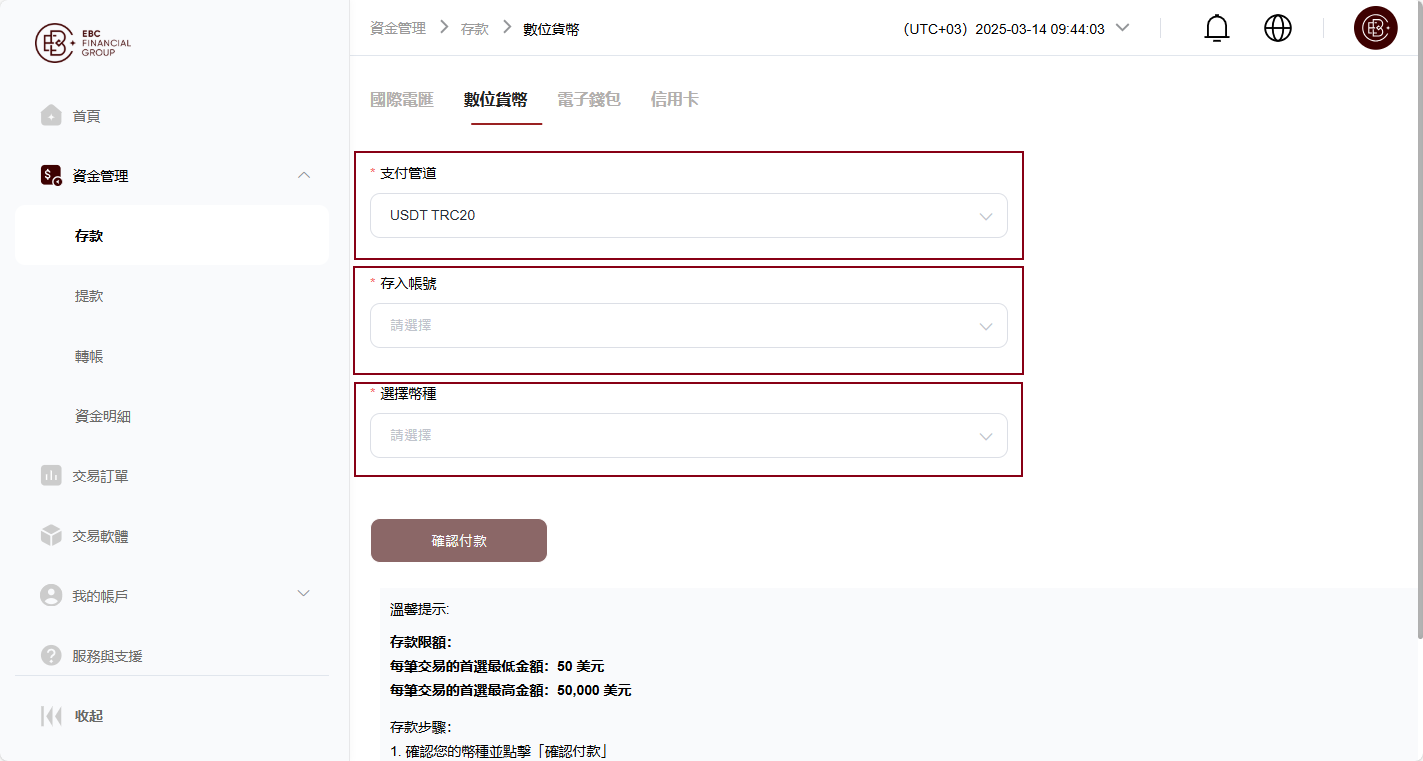This screenshot has width=1423, height=761.
Task: Open the 選擇幣種 dropdown
Action: pos(688,435)
